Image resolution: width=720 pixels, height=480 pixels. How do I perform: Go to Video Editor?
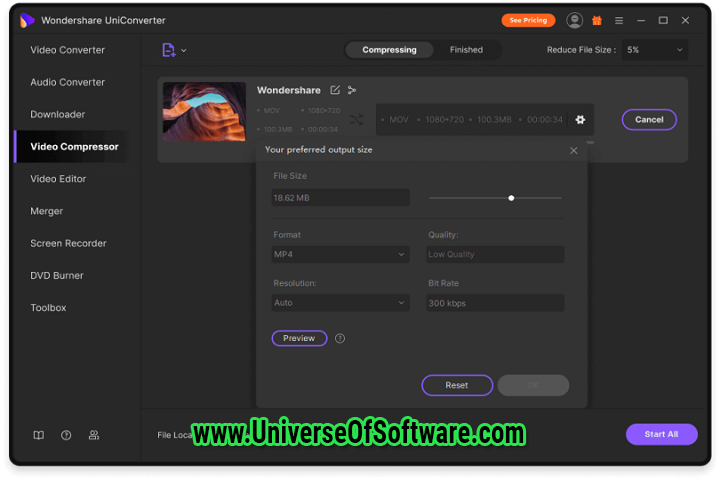click(x=58, y=179)
